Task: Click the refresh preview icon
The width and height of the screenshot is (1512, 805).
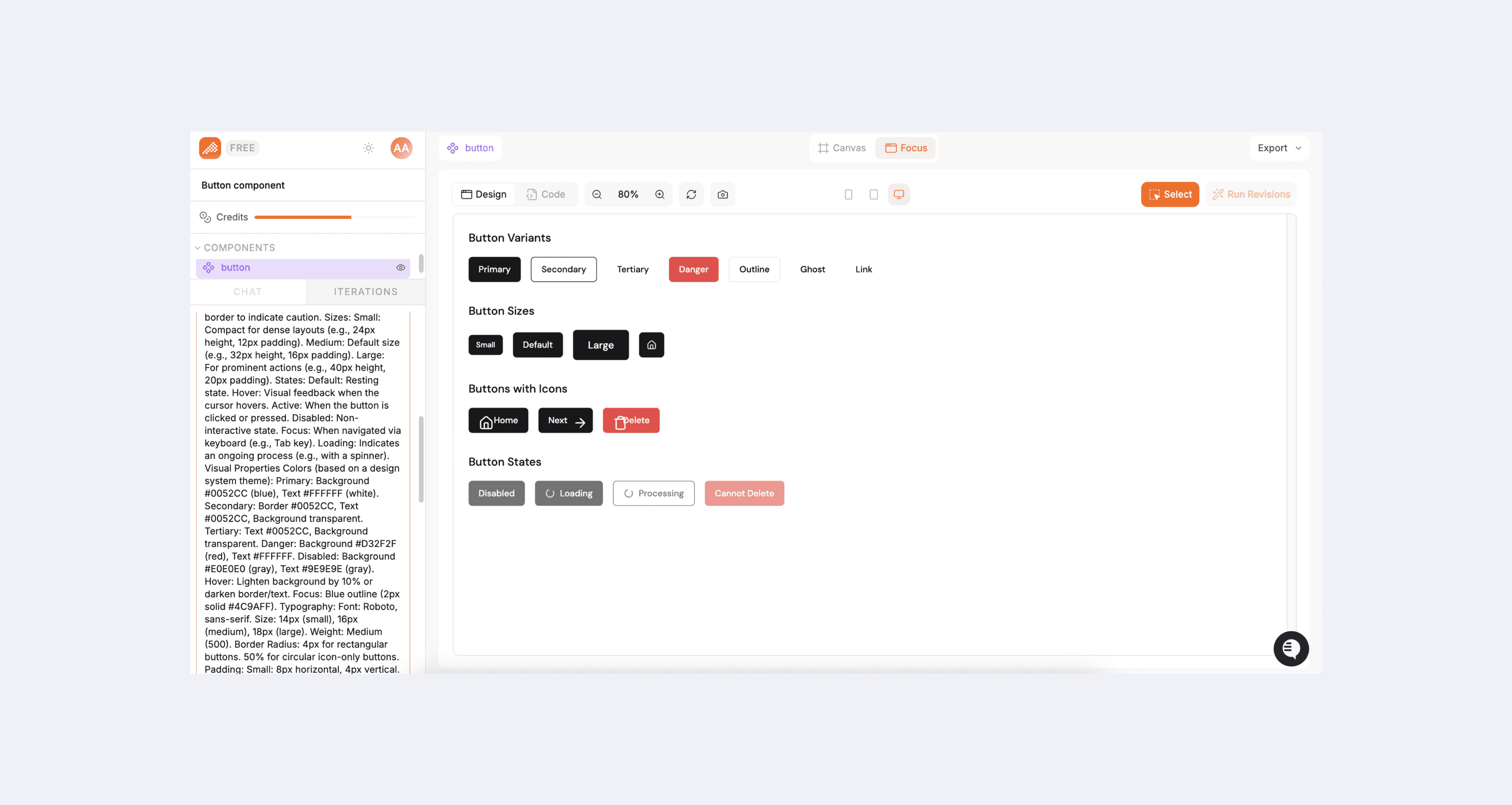Action: [691, 194]
